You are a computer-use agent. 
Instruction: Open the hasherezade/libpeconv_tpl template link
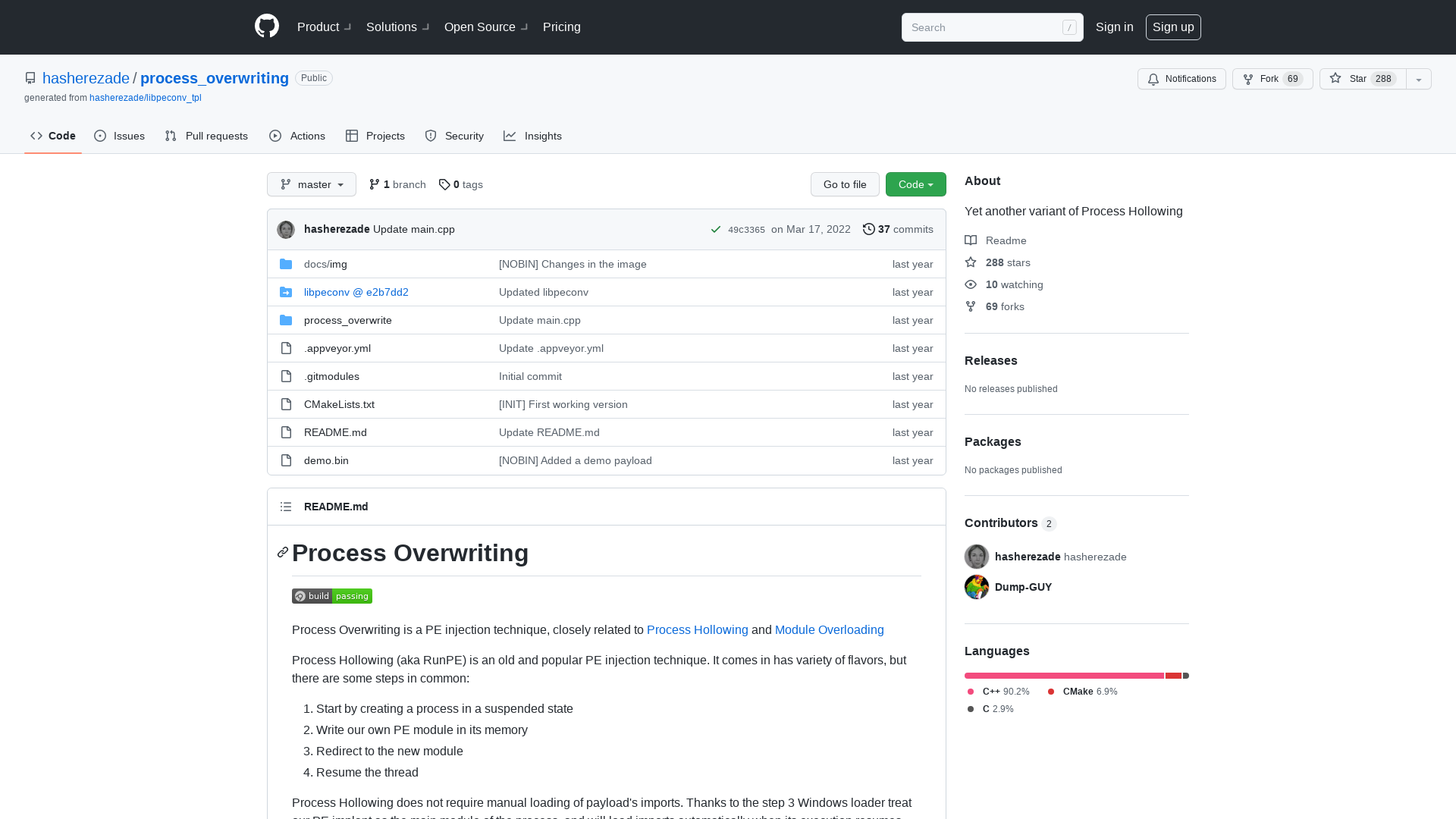click(x=146, y=98)
